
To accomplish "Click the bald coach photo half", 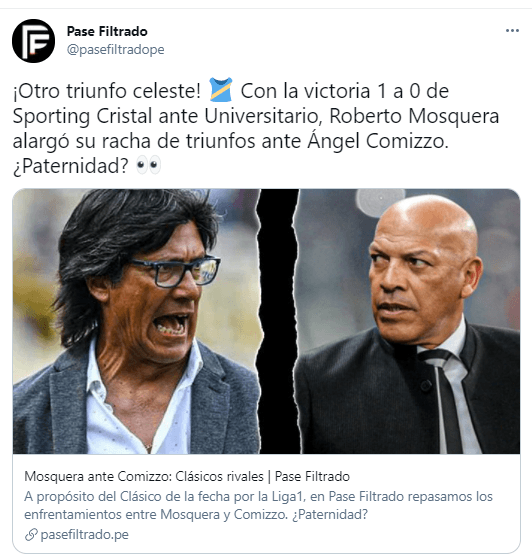I will (x=408, y=321).
